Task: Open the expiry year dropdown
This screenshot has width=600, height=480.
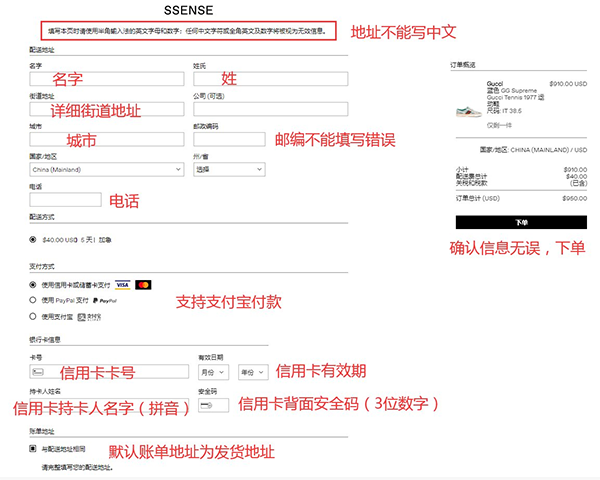Action: click(x=251, y=371)
